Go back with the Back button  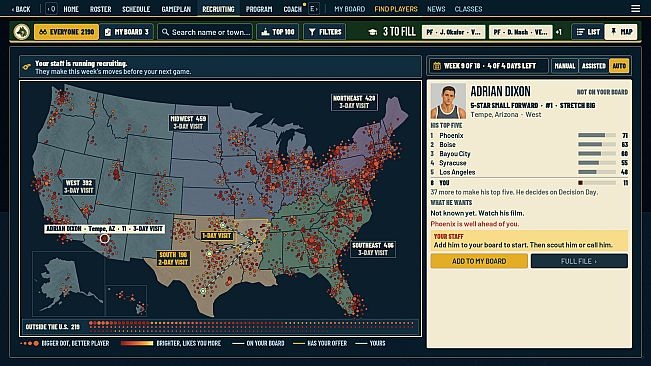(21, 9)
